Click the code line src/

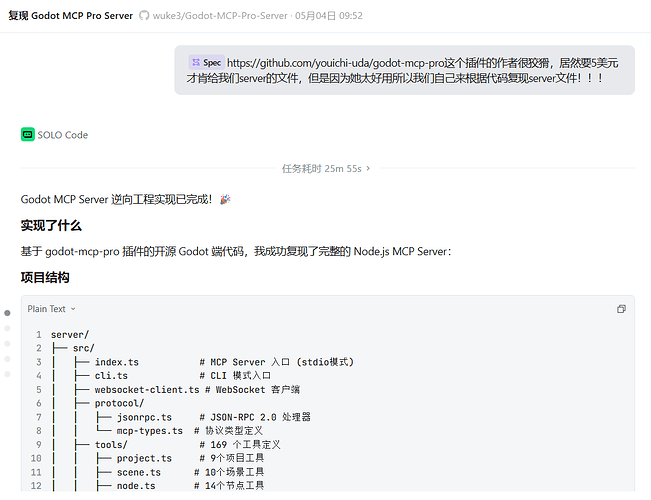pyautogui.click(x=83, y=348)
